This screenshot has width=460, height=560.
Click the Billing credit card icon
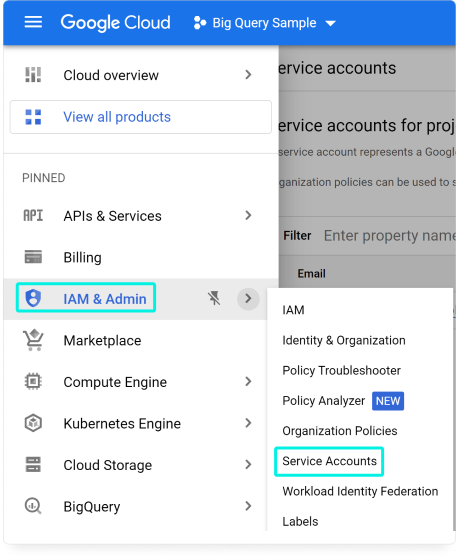click(x=33, y=257)
